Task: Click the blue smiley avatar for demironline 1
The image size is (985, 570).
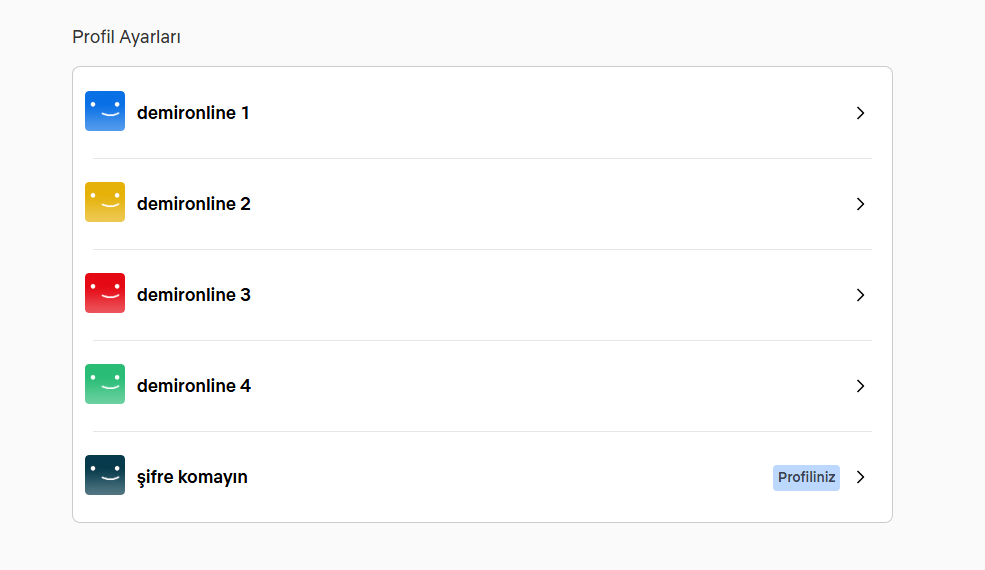Action: click(x=105, y=111)
